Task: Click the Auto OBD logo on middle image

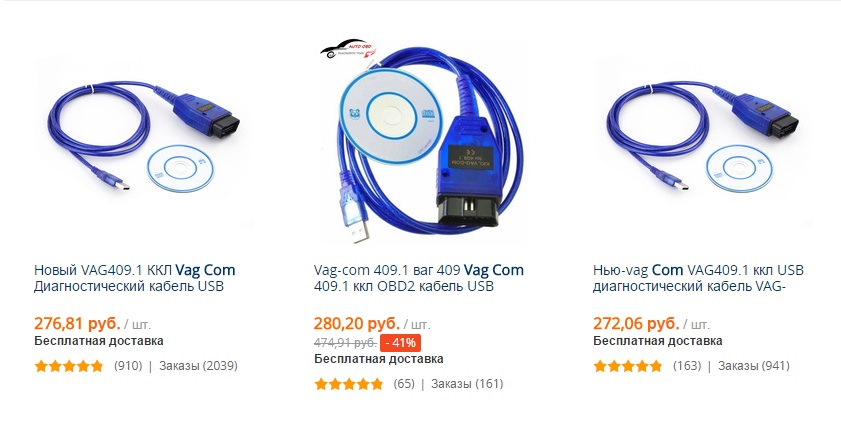Action: coord(349,49)
